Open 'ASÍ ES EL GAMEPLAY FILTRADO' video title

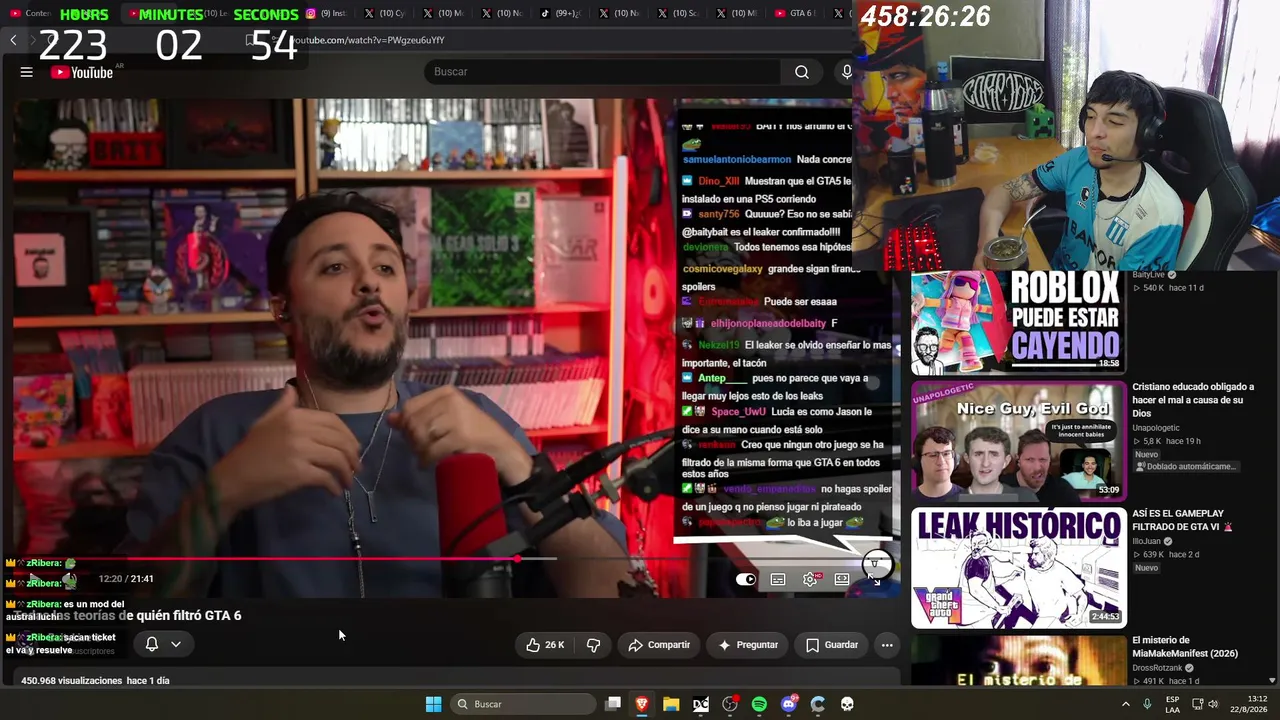click(1183, 520)
